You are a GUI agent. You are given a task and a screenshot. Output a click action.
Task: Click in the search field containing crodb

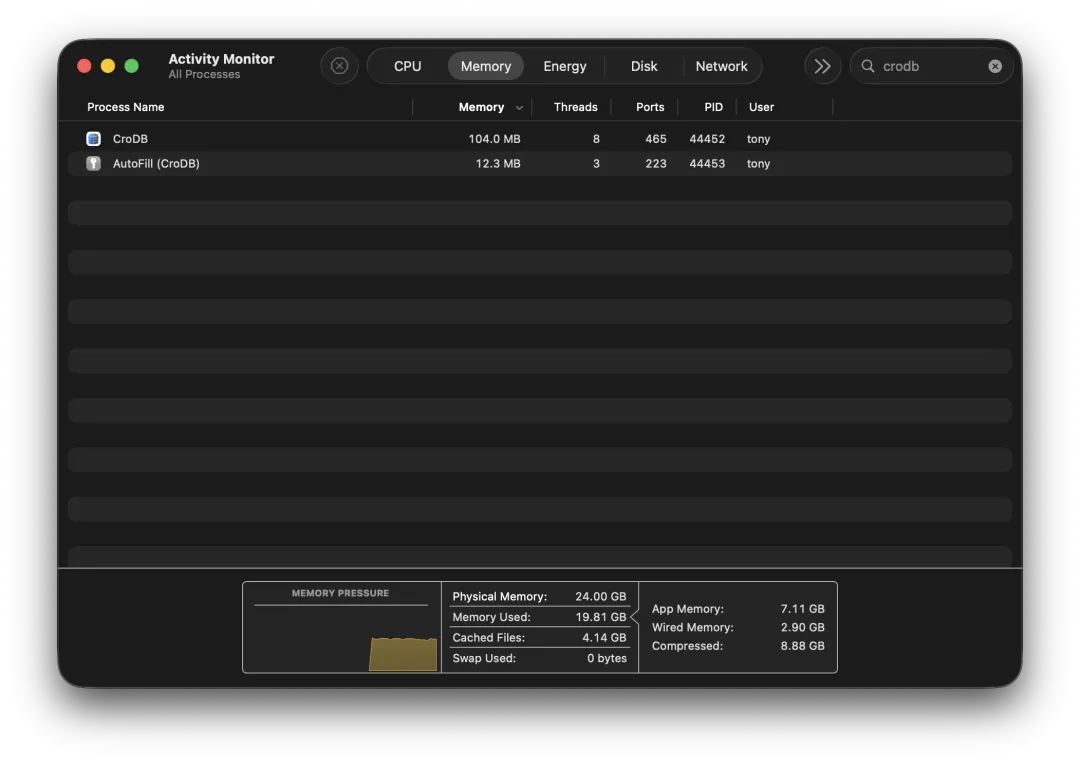pos(931,66)
